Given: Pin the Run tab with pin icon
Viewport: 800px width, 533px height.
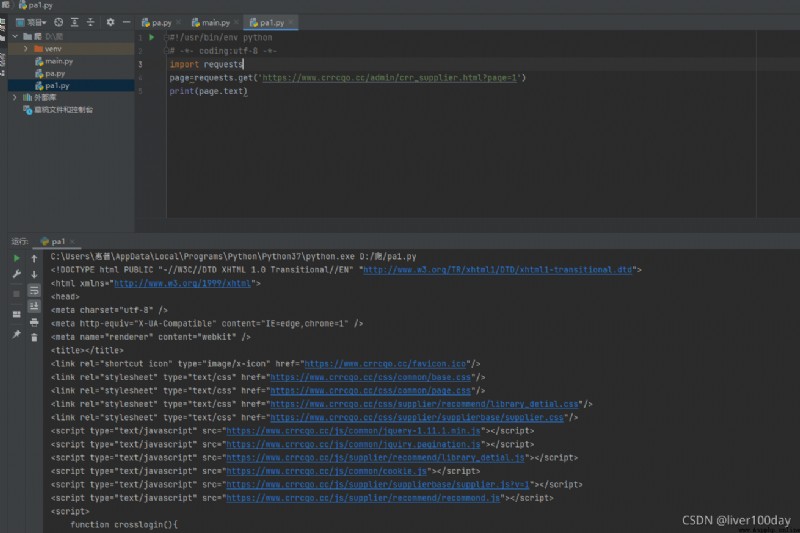Looking at the screenshot, I should [x=16, y=334].
